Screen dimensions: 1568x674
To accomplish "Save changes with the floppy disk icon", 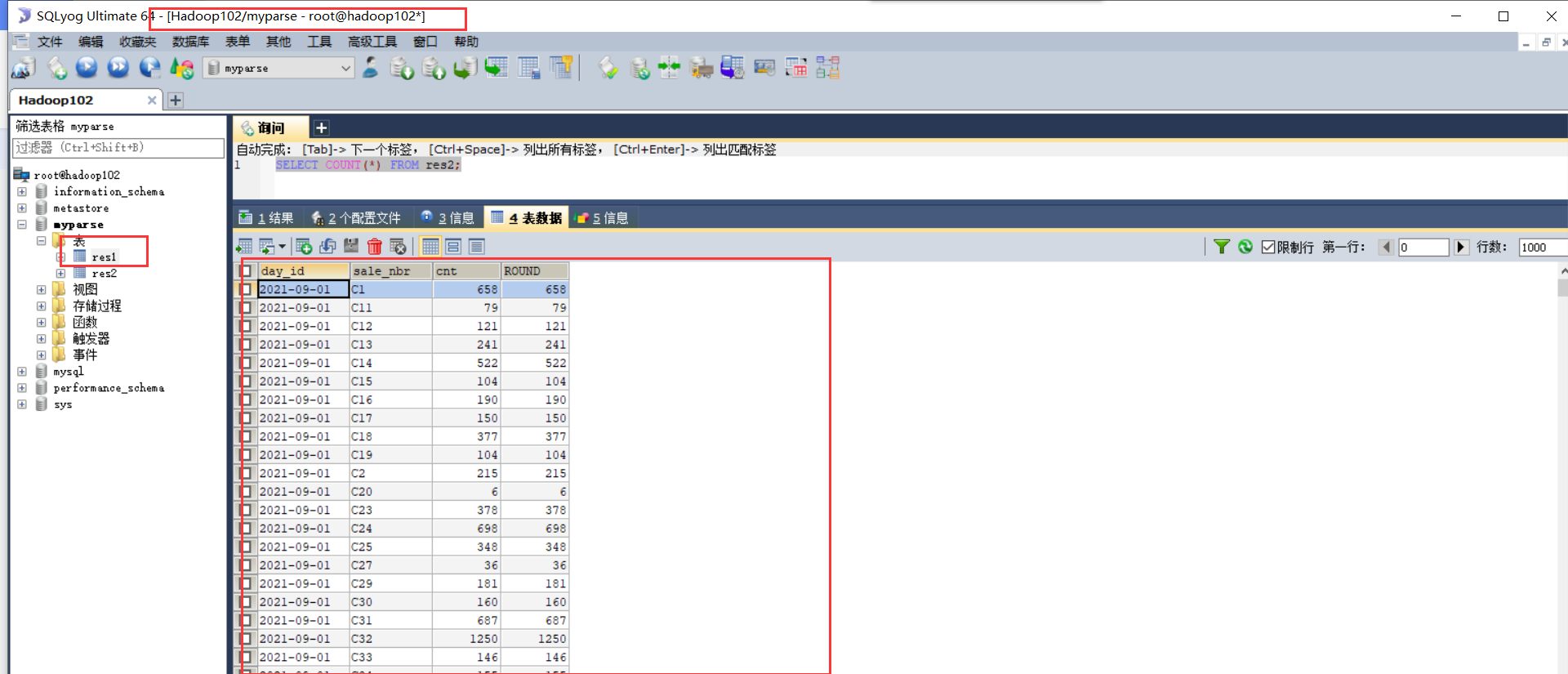I will click(x=351, y=247).
